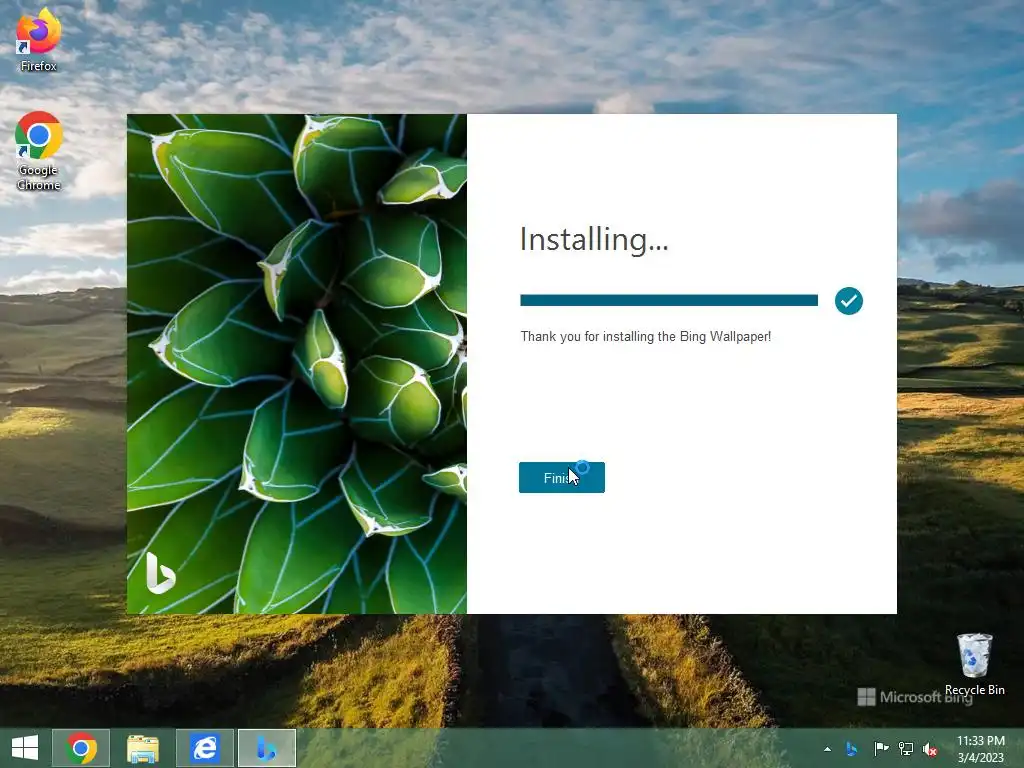Open Action Center flag icon
The width and height of the screenshot is (1024, 768).
[x=881, y=748]
